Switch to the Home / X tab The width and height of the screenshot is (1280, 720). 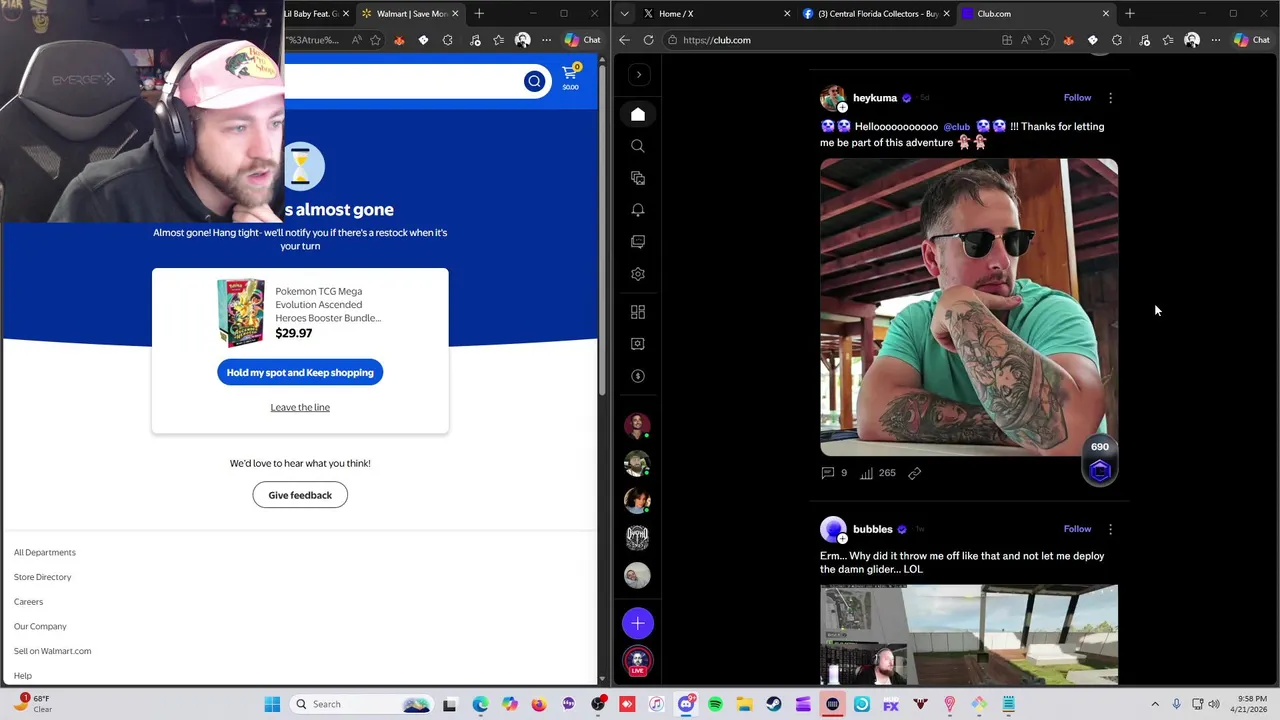715,14
